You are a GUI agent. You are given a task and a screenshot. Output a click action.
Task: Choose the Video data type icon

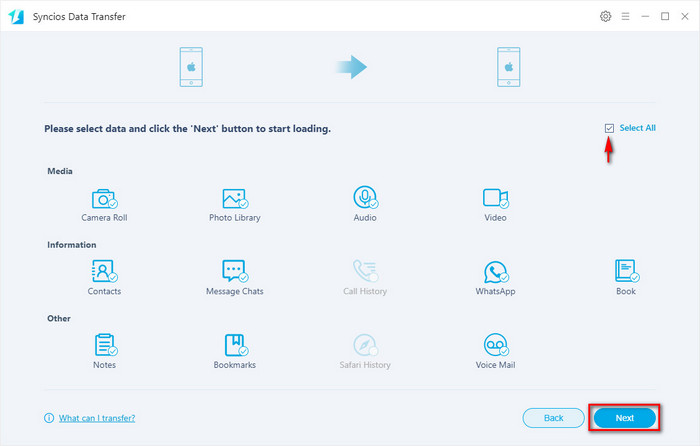pyautogui.click(x=496, y=198)
